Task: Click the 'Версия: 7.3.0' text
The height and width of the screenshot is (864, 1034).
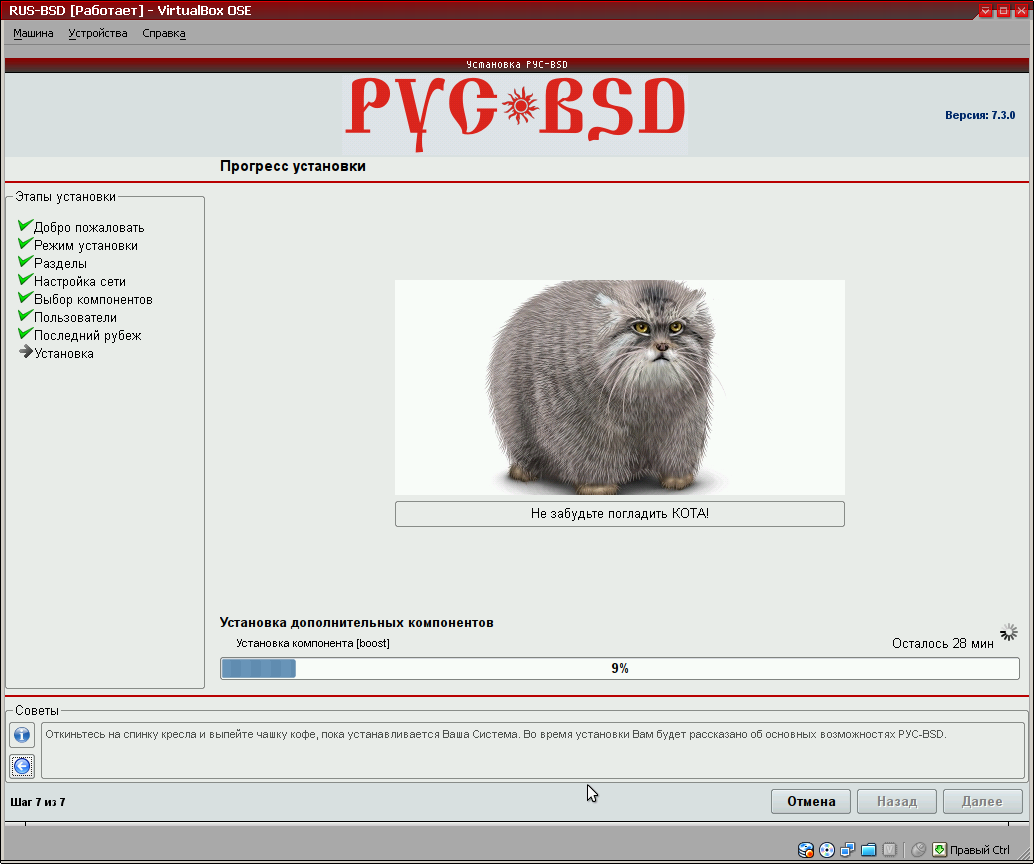Action: coord(980,115)
